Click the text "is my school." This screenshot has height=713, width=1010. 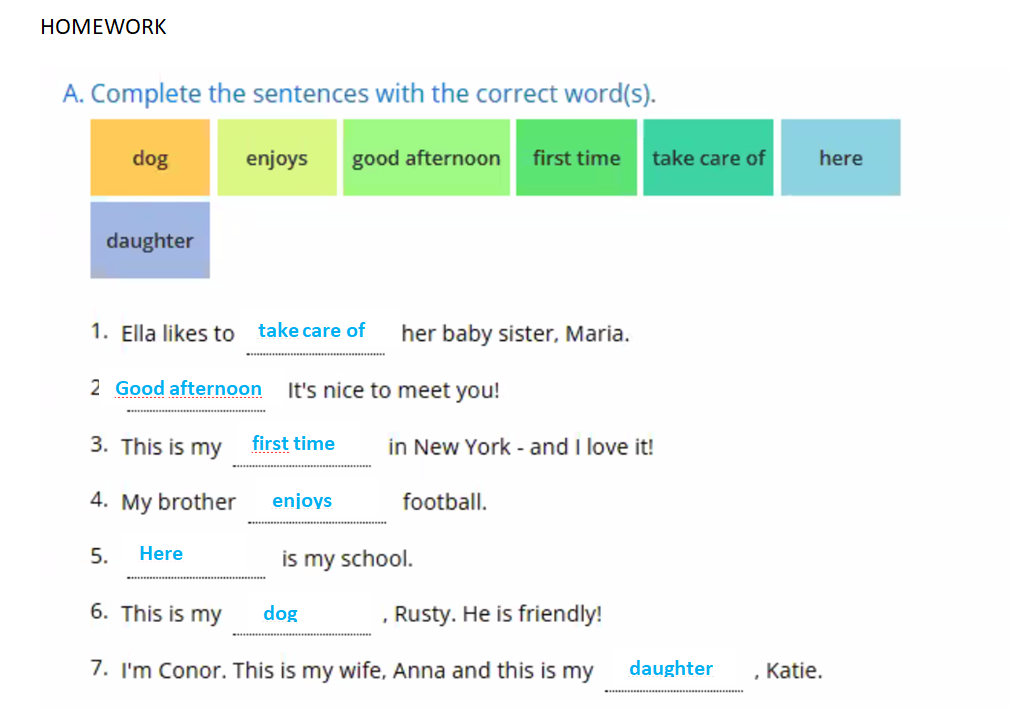click(347, 559)
